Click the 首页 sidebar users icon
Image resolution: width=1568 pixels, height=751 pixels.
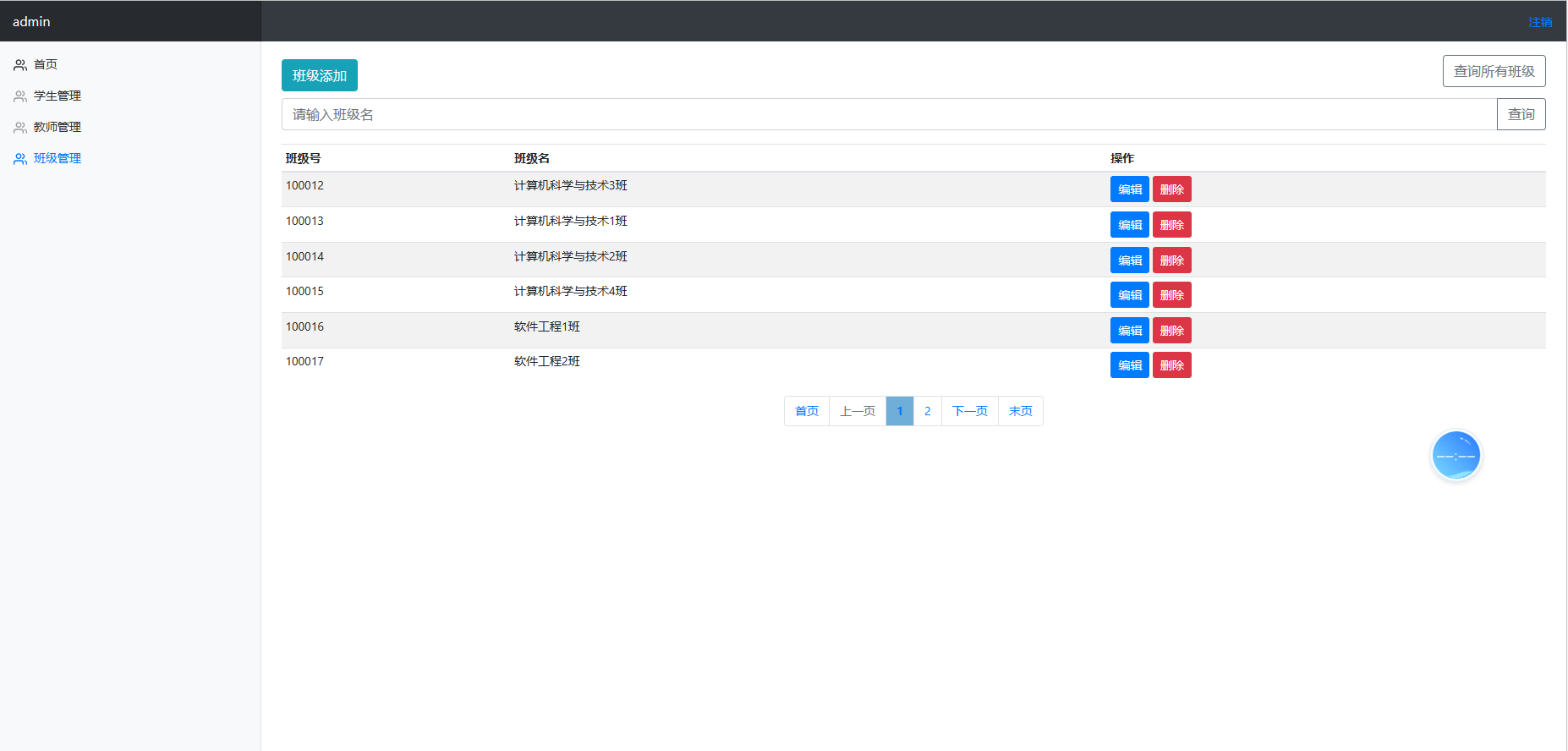pos(20,65)
